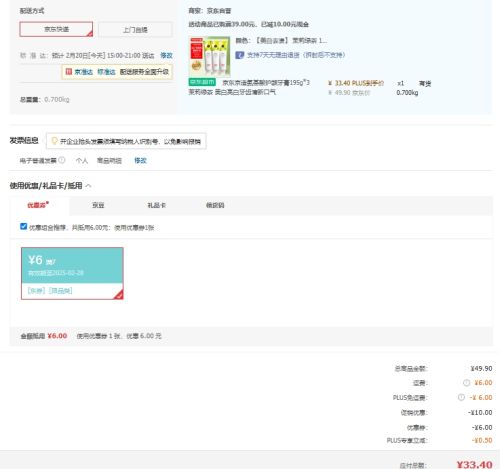The image size is (500, 469).
Task: Toggle the 优惠组合推荐 checkbox
Action: [23, 227]
